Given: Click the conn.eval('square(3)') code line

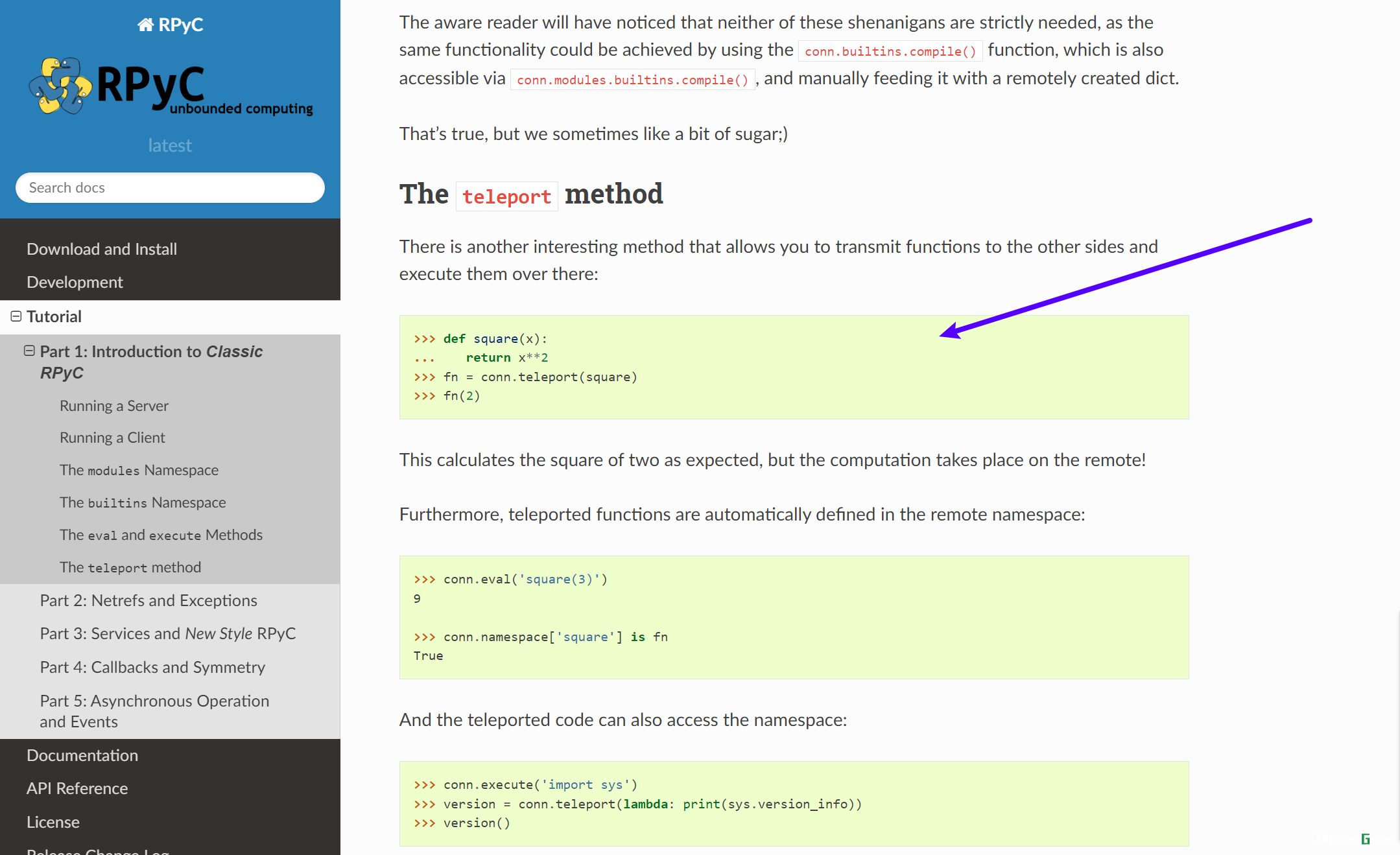Looking at the screenshot, I should point(511,579).
